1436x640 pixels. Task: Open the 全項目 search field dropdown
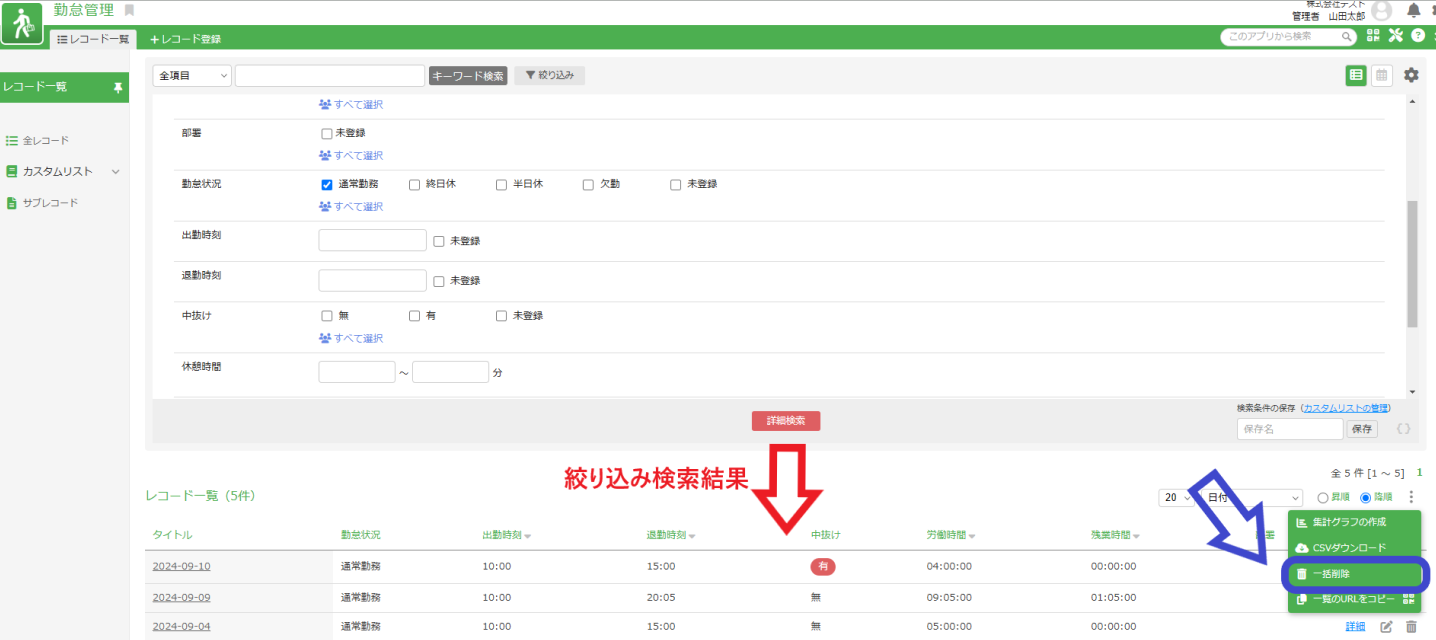192,76
